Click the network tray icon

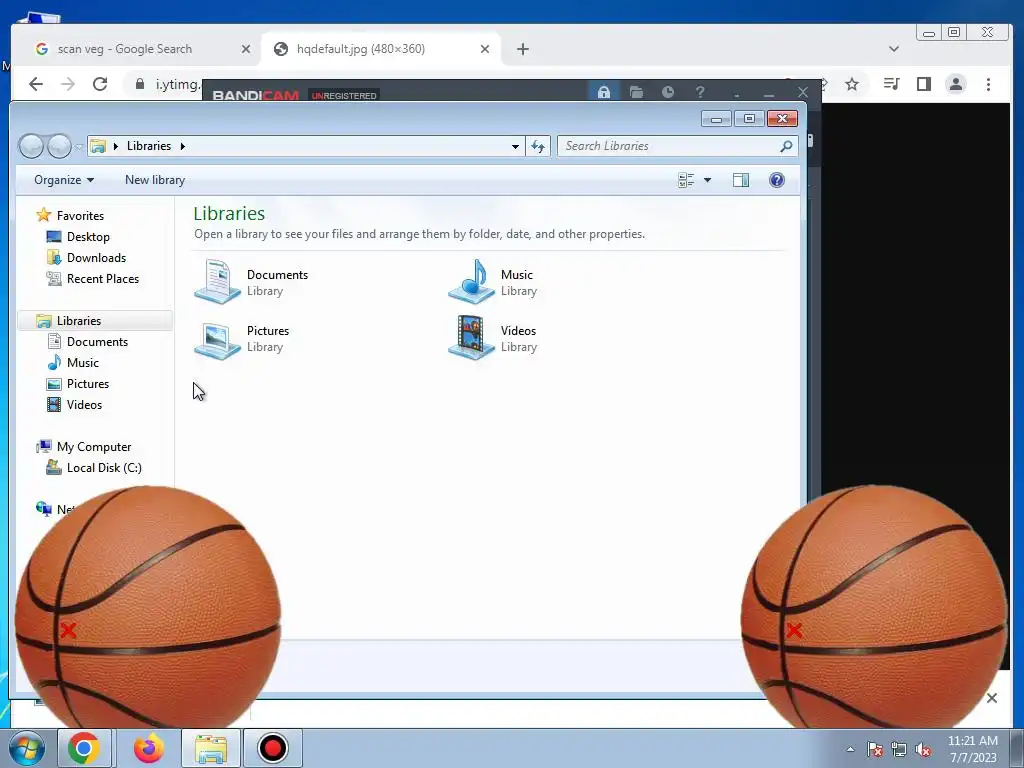pyautogui.click(x=899, y=750)
